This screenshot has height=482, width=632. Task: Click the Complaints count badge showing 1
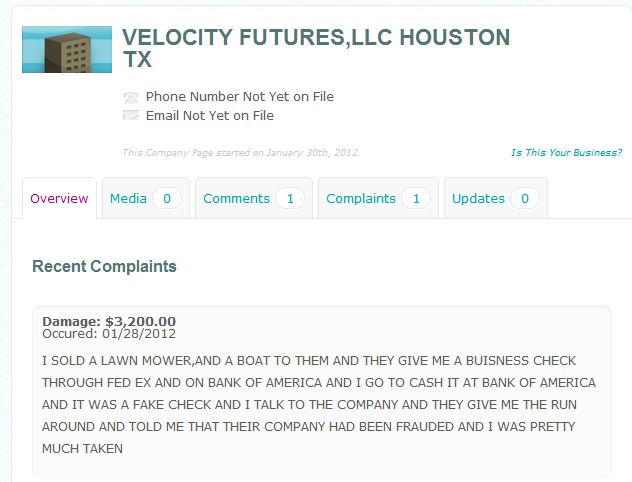tap(416, 198)
